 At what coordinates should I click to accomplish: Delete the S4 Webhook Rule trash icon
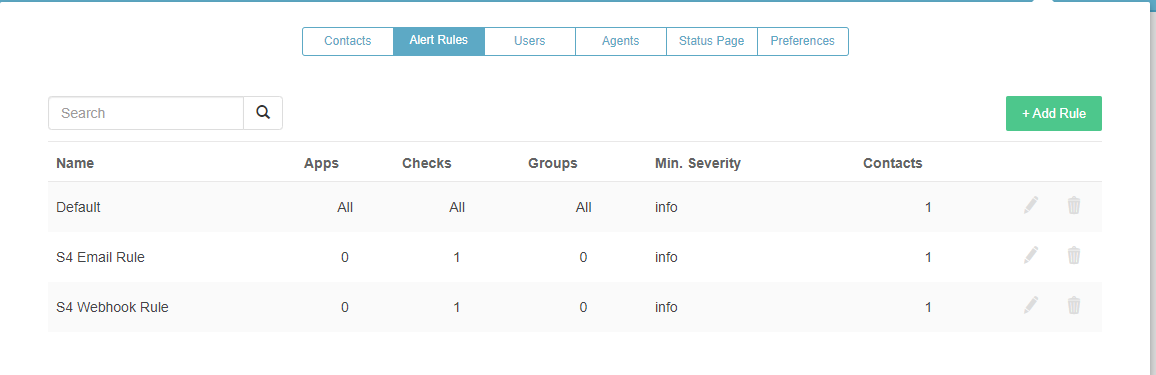(x=1074, y=305)
